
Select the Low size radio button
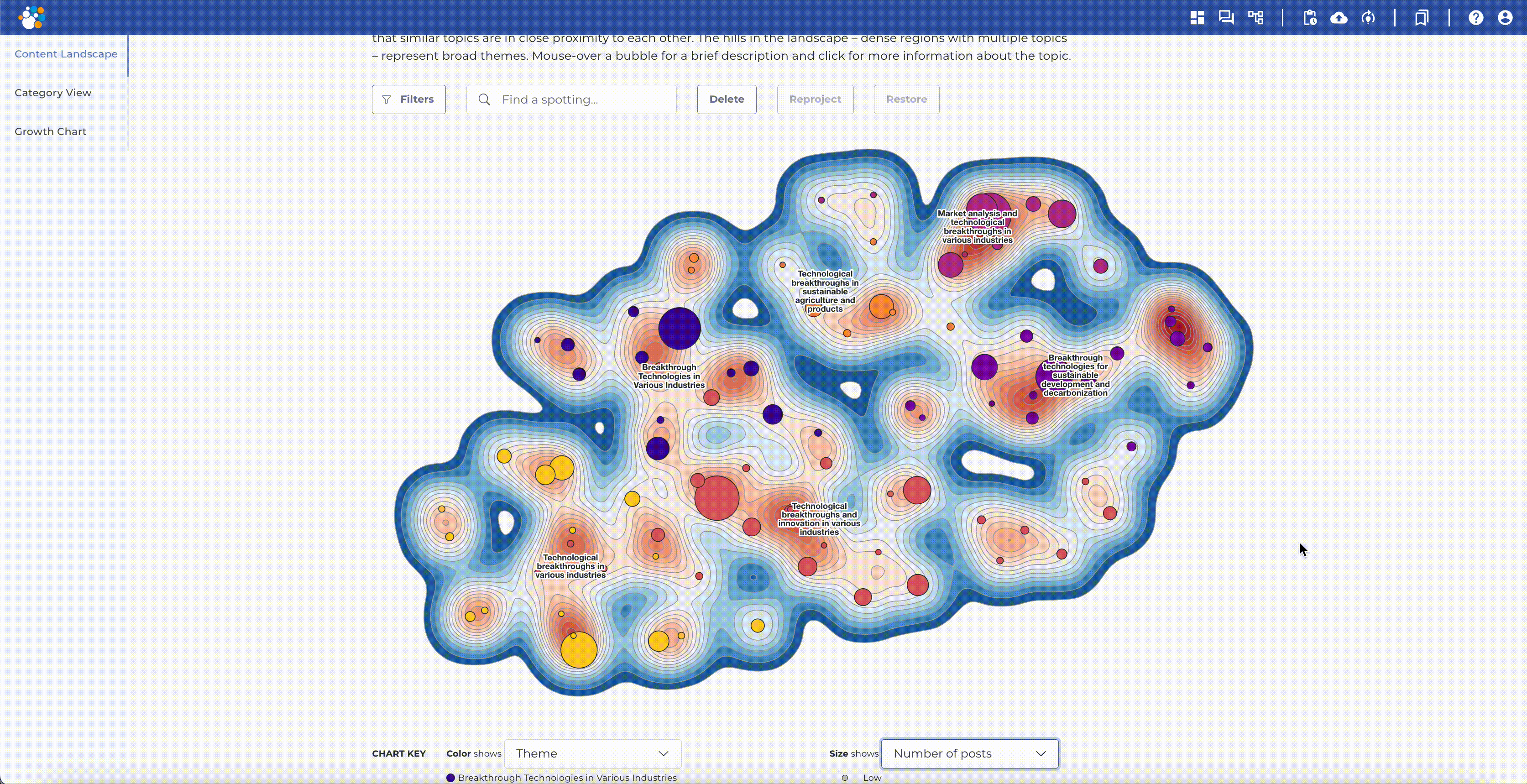(x=845, y=778)
